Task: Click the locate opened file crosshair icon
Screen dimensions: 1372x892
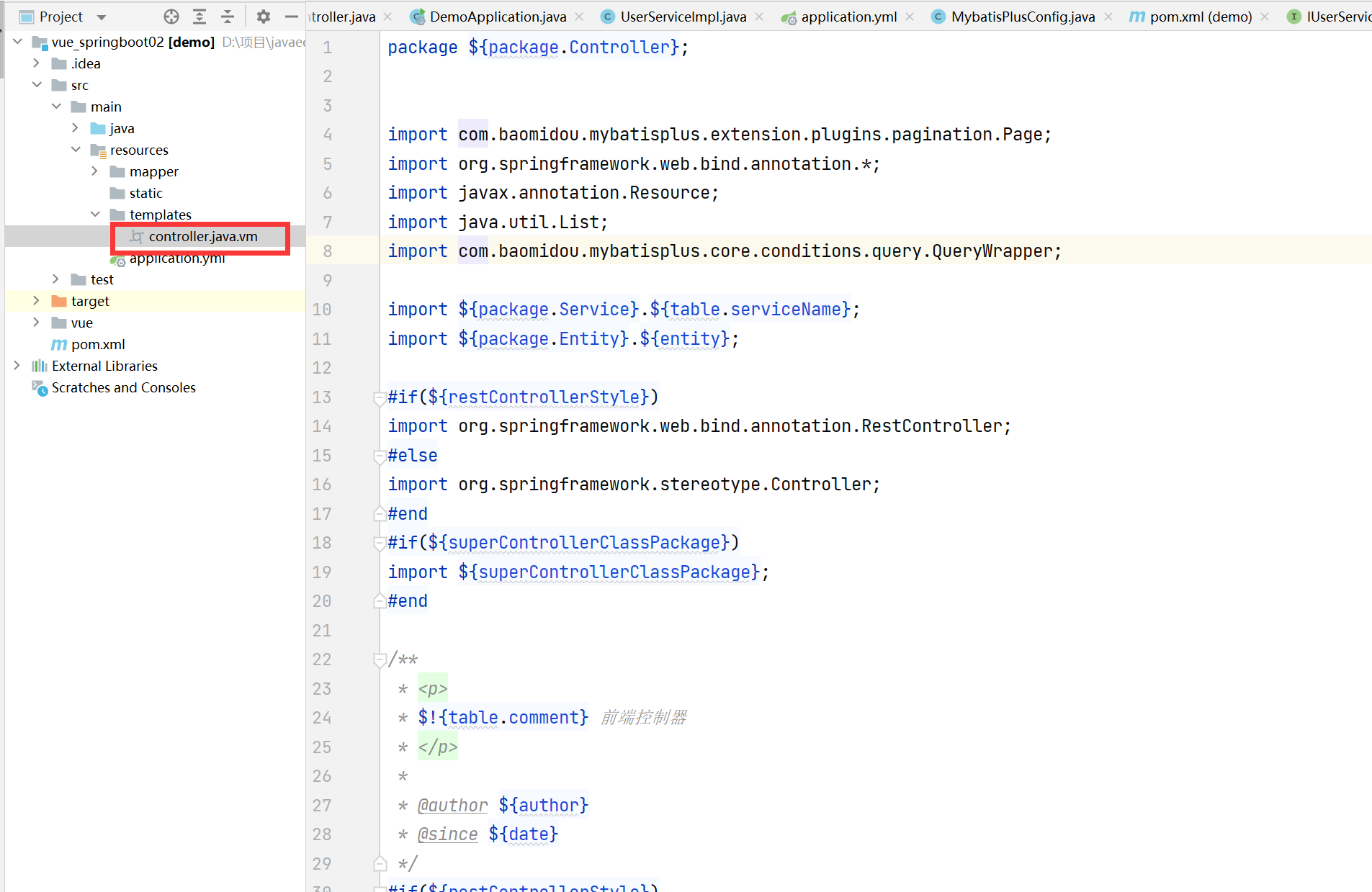Action: pos(171,17)
